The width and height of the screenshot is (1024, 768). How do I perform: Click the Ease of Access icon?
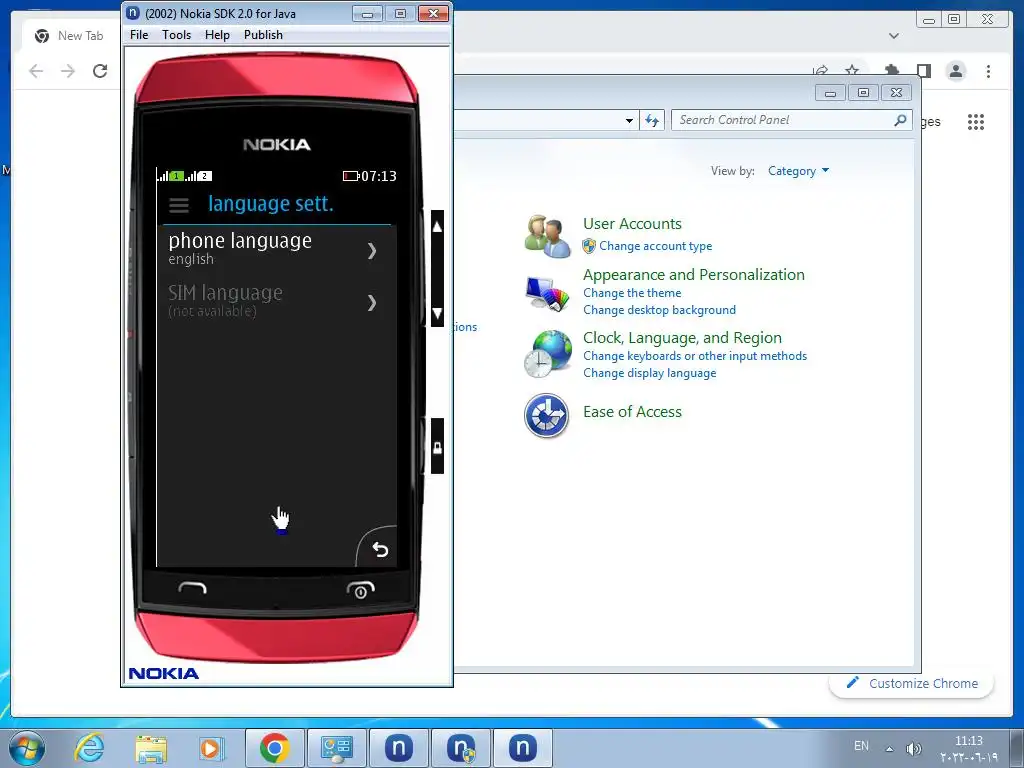click(x=546, y=415)
